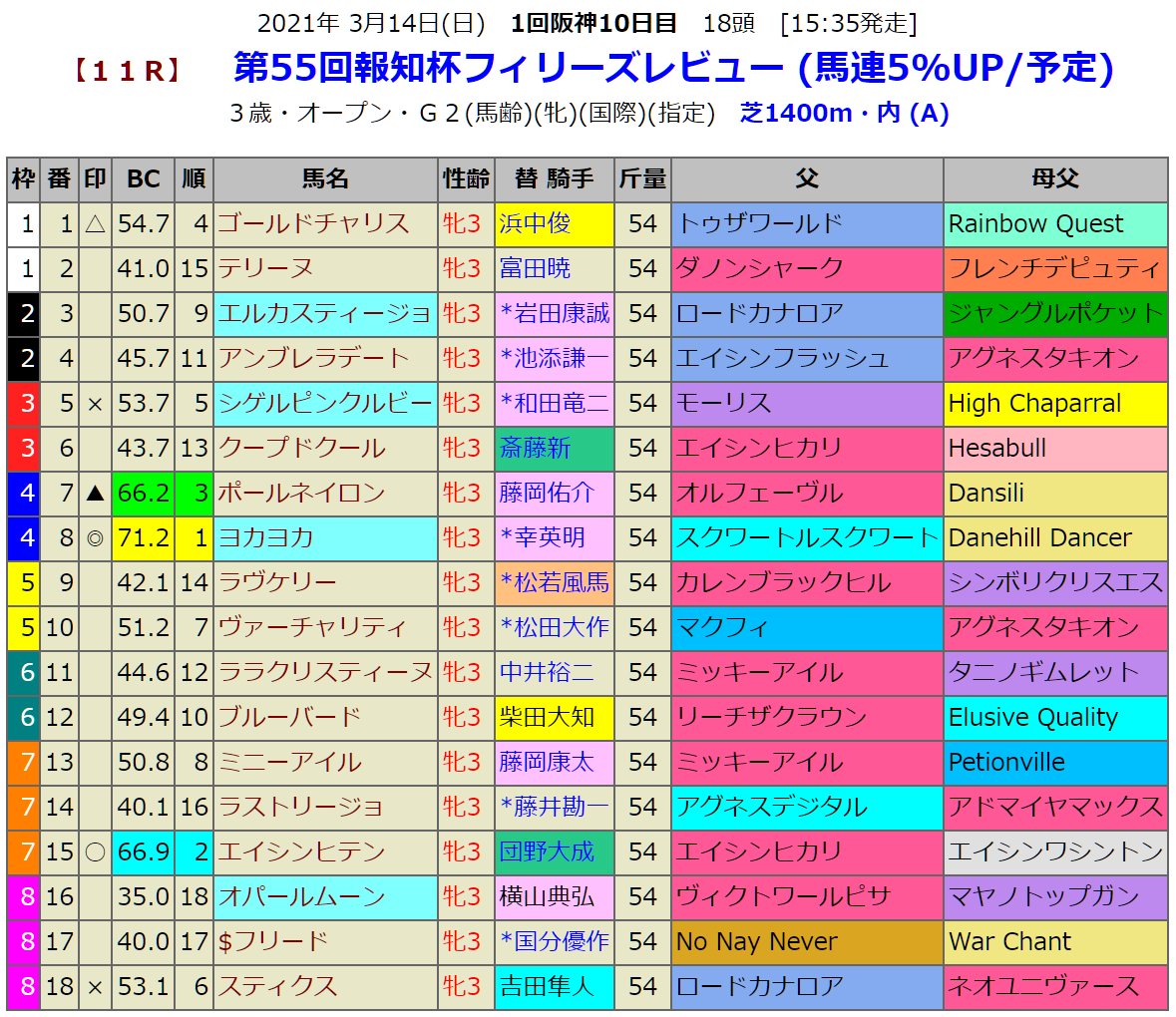The image size is (1176, 1017).
Task: Click the BC column header
Action: (x=144, y=179)
